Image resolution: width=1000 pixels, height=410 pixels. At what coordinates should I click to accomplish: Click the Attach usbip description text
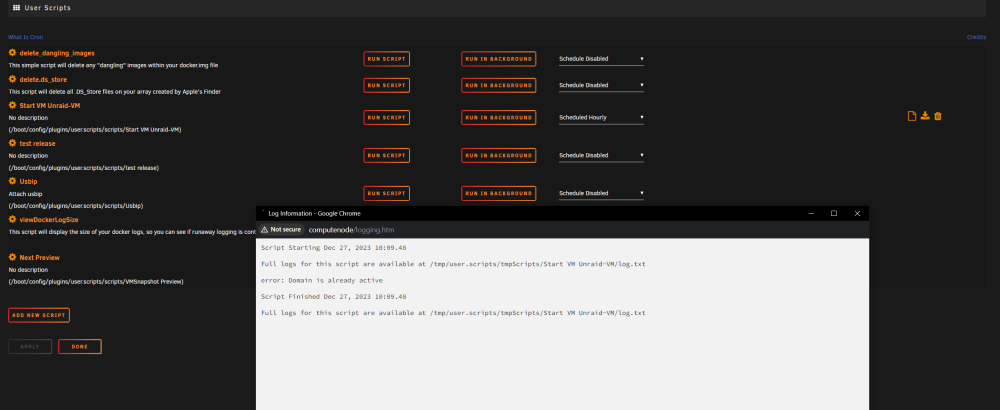point(26,193)
